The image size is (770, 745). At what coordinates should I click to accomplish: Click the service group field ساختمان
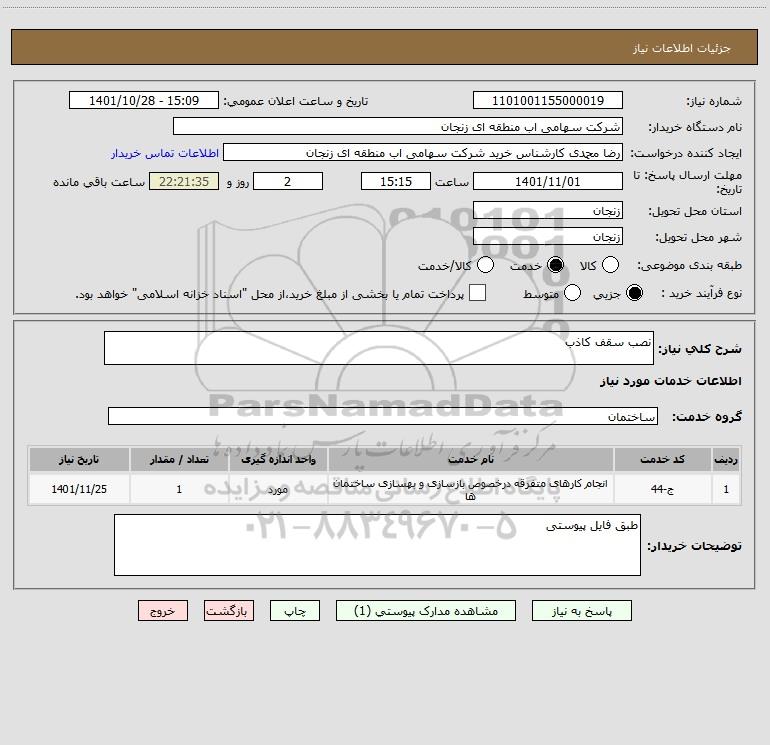click(x=383, y=416)
